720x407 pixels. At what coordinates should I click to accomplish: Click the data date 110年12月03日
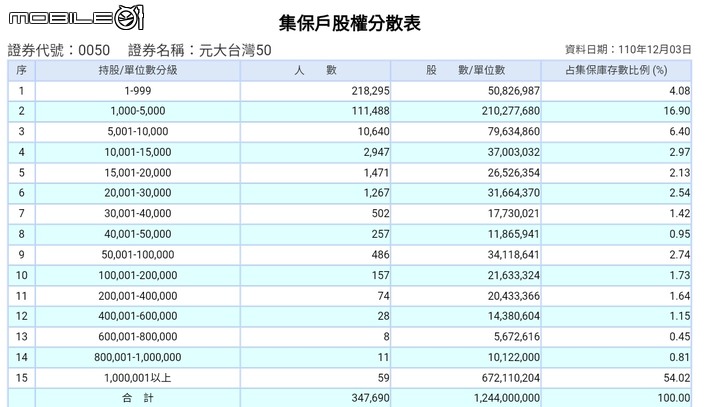(654, 50)
